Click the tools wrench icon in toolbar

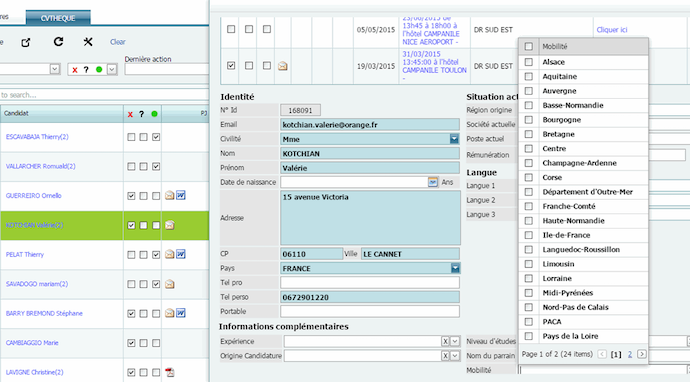(x=88, y=41)
